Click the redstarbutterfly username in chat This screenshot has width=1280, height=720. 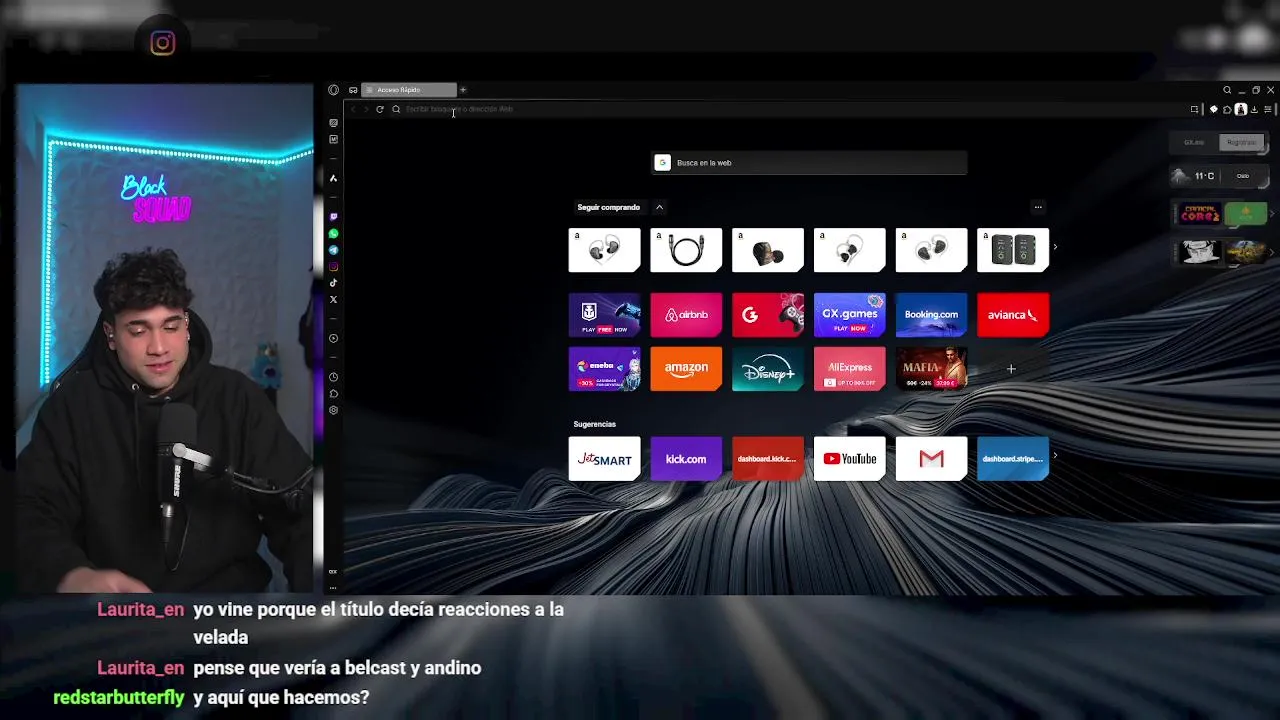click(118, 698)
